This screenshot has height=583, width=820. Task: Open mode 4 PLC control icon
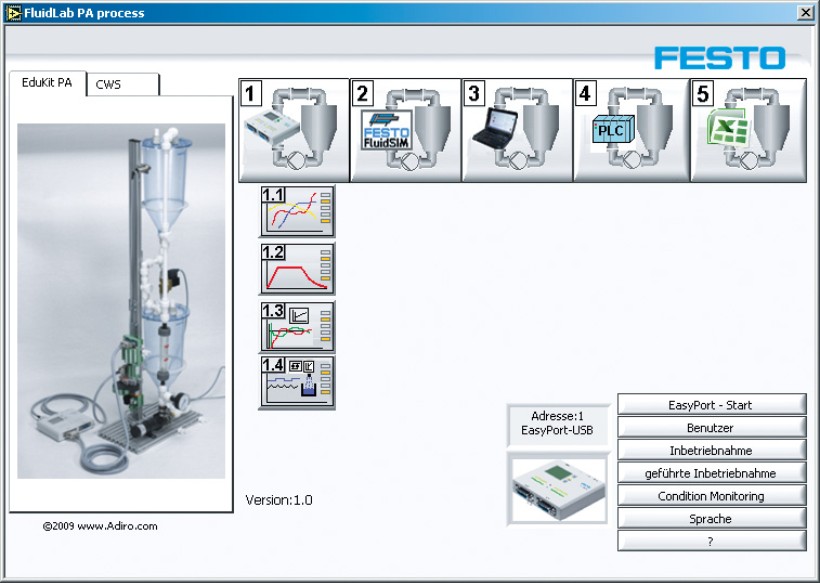[x=631, y=130]
